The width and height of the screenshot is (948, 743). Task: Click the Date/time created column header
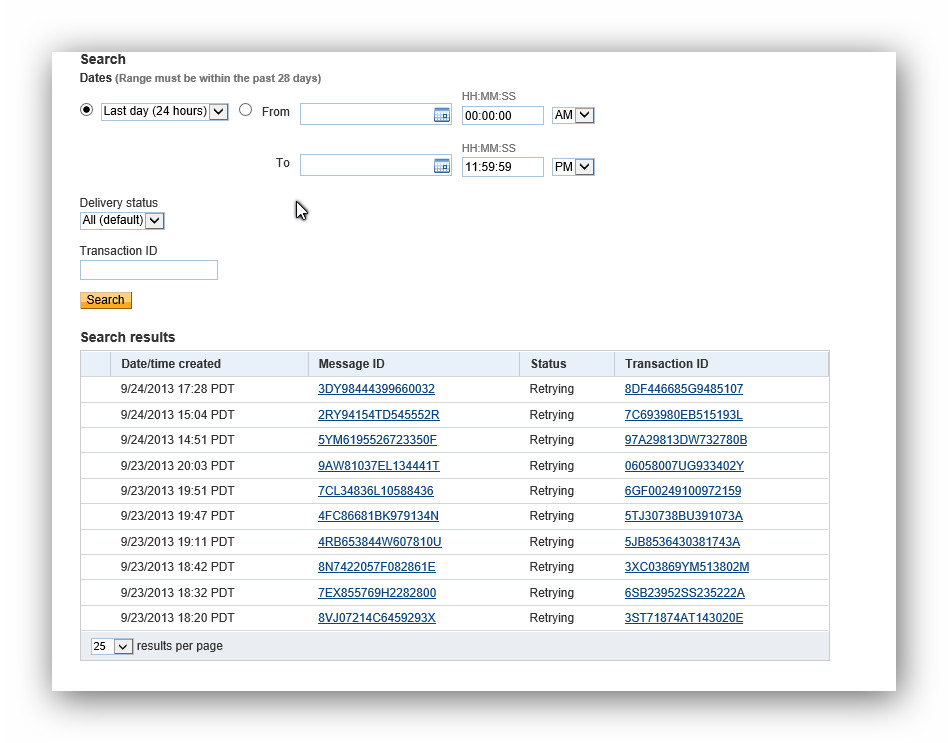(x=171, y=364)
